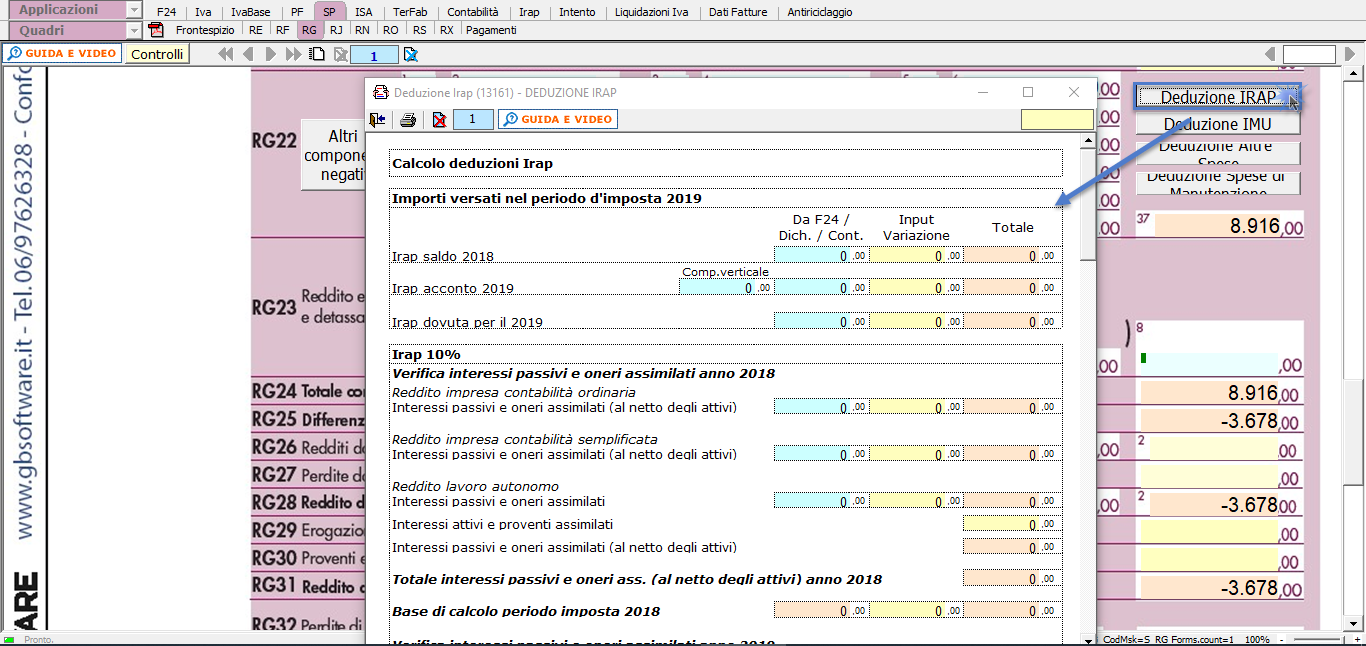This screenshot has width=1366, height=646.
Task: Go to the Frontespizio section
Action: click(x=205, y=30)
